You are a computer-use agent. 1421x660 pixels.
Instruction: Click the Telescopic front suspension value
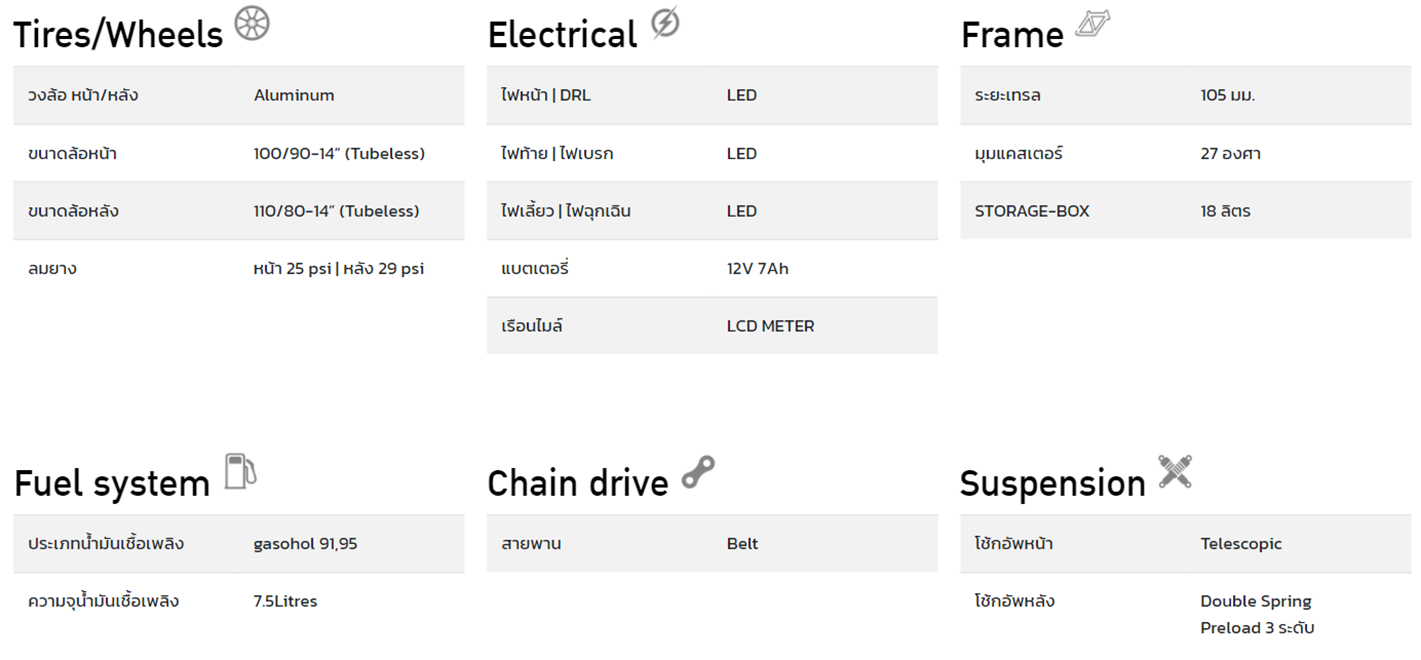(x=1241, y=545)
